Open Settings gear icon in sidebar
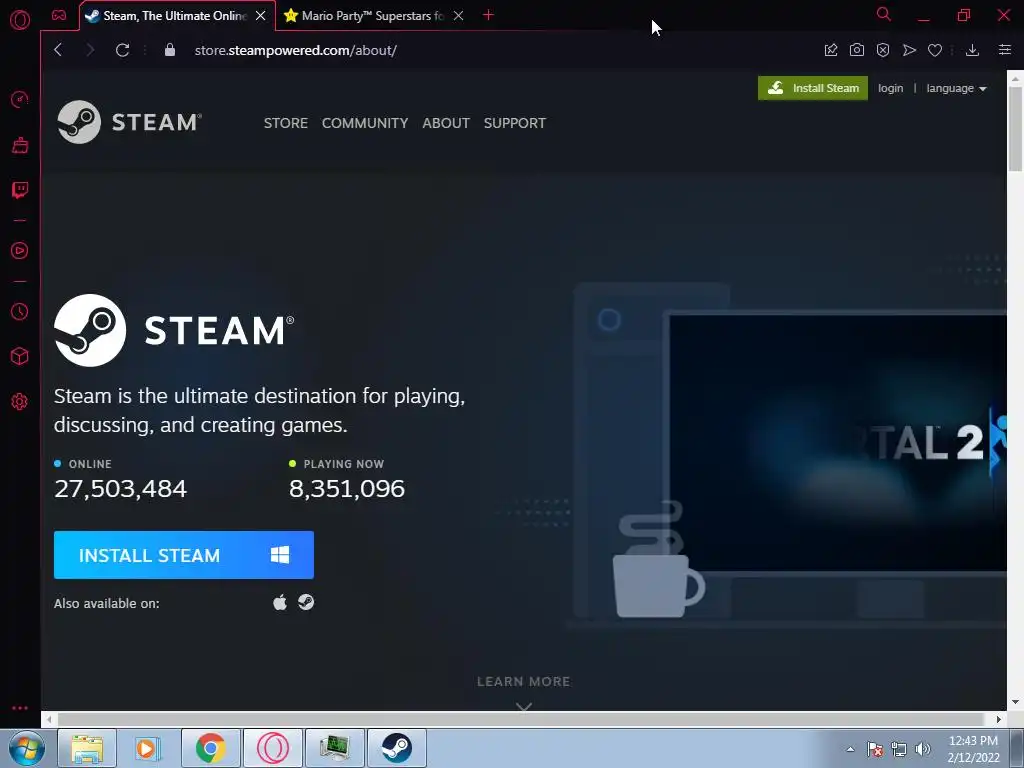1024x768 pixels. coord(20,402)
